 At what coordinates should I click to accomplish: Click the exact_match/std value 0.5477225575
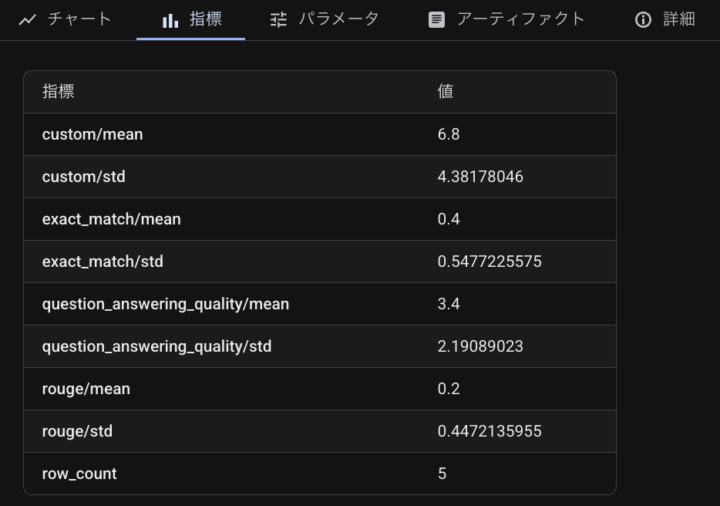click(489, 262)
